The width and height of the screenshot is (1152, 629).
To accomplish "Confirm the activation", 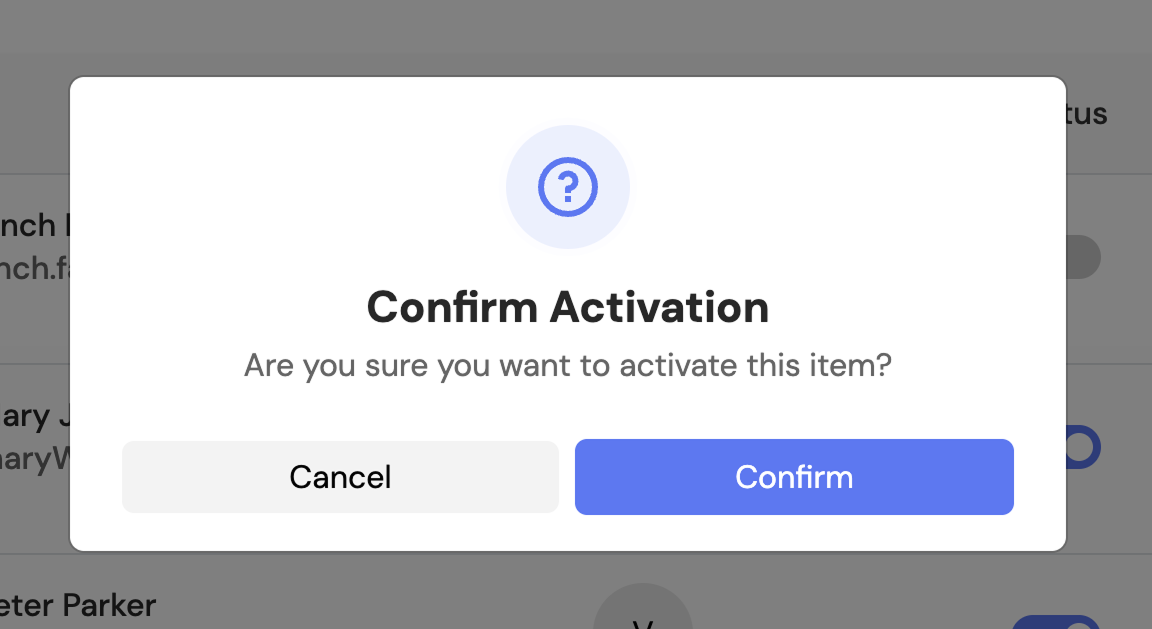I will click(x=794, y=477).
